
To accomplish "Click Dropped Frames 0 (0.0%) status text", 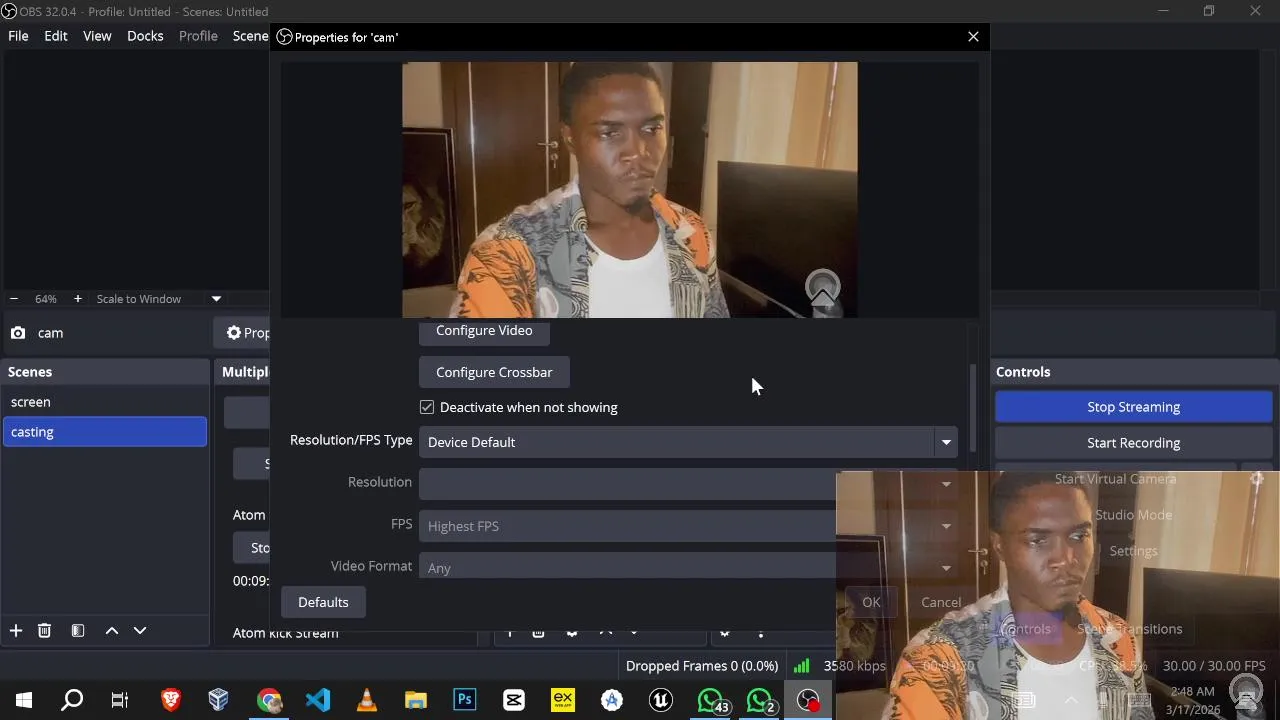I will point(702,666).
